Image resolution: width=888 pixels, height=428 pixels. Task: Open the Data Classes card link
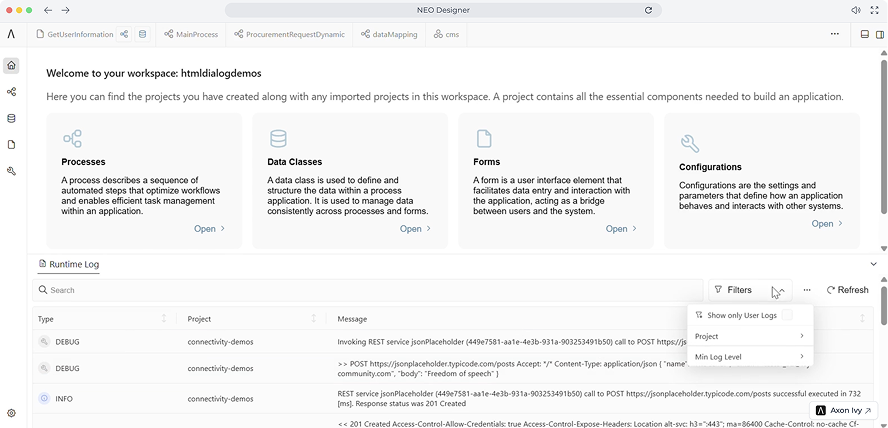pyautogui.click(x=416, y=229)
